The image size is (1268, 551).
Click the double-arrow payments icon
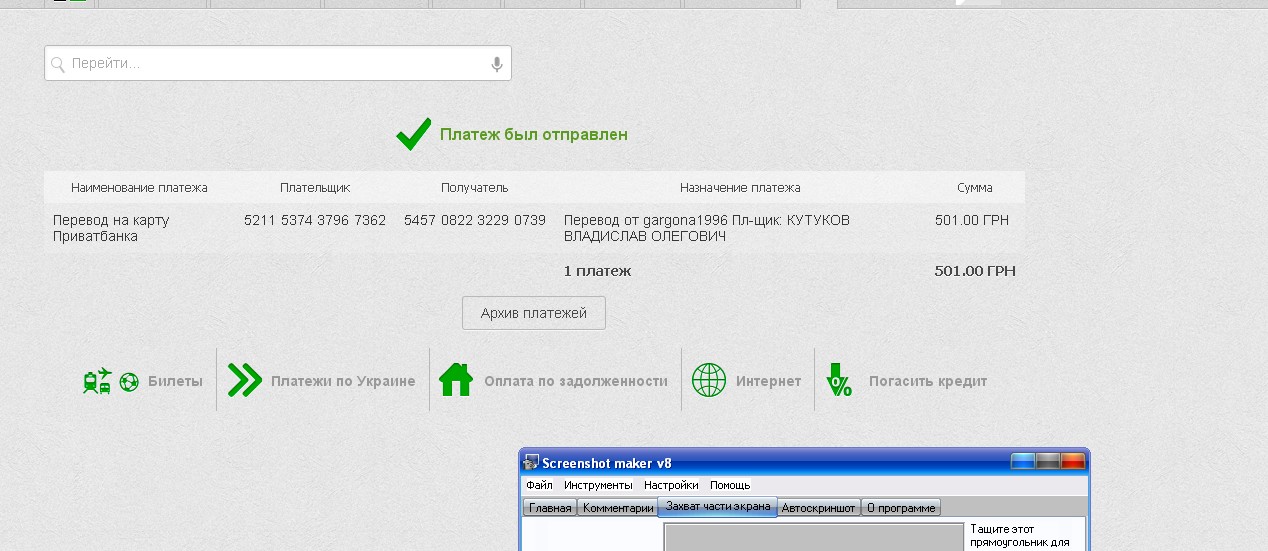click(x=245, y=381)
